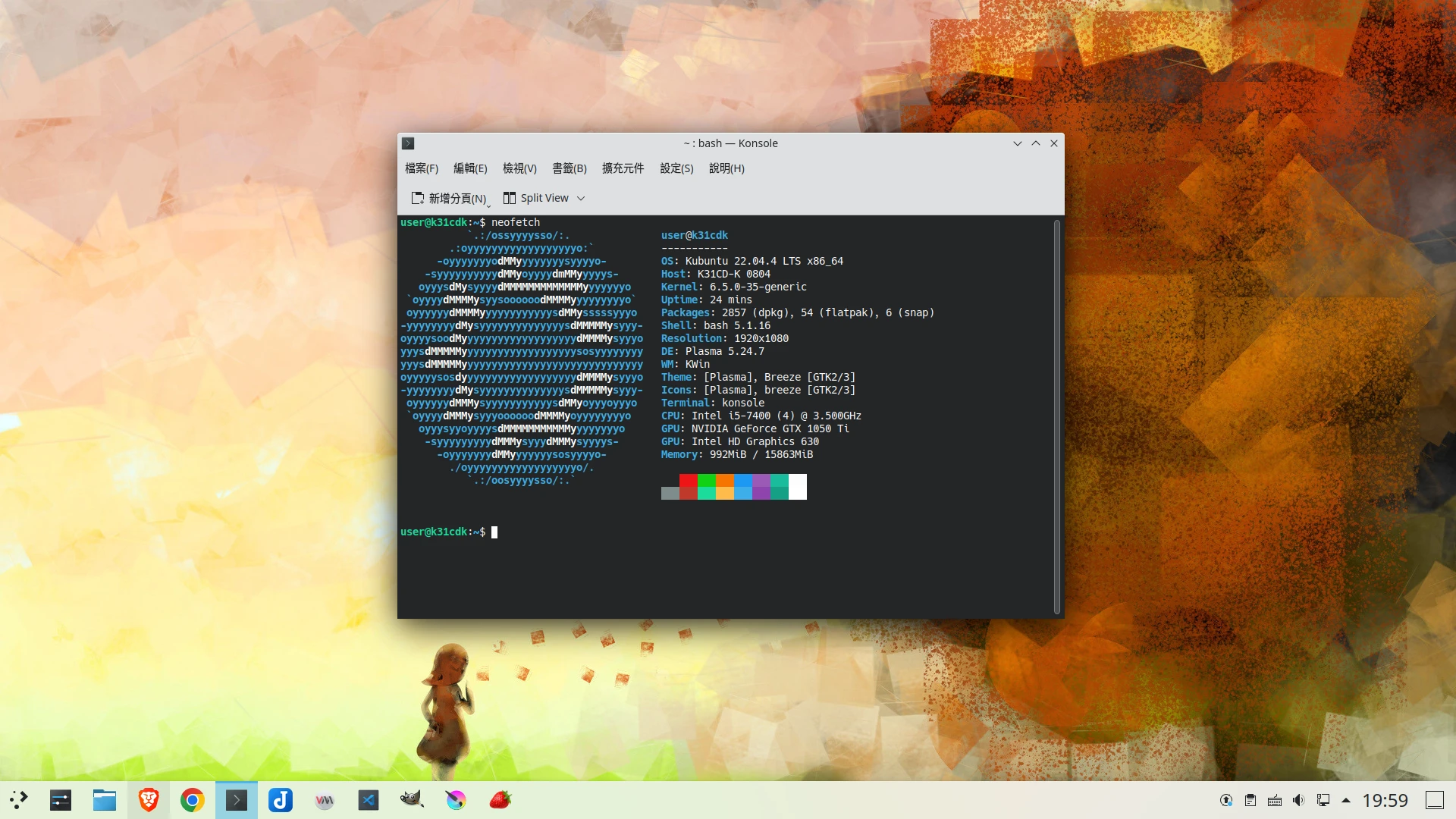Open Dolphin file manager folder icon
The width and height of the screenshot is (1456, 819).
pyautogui.click(x=105, y=800)
